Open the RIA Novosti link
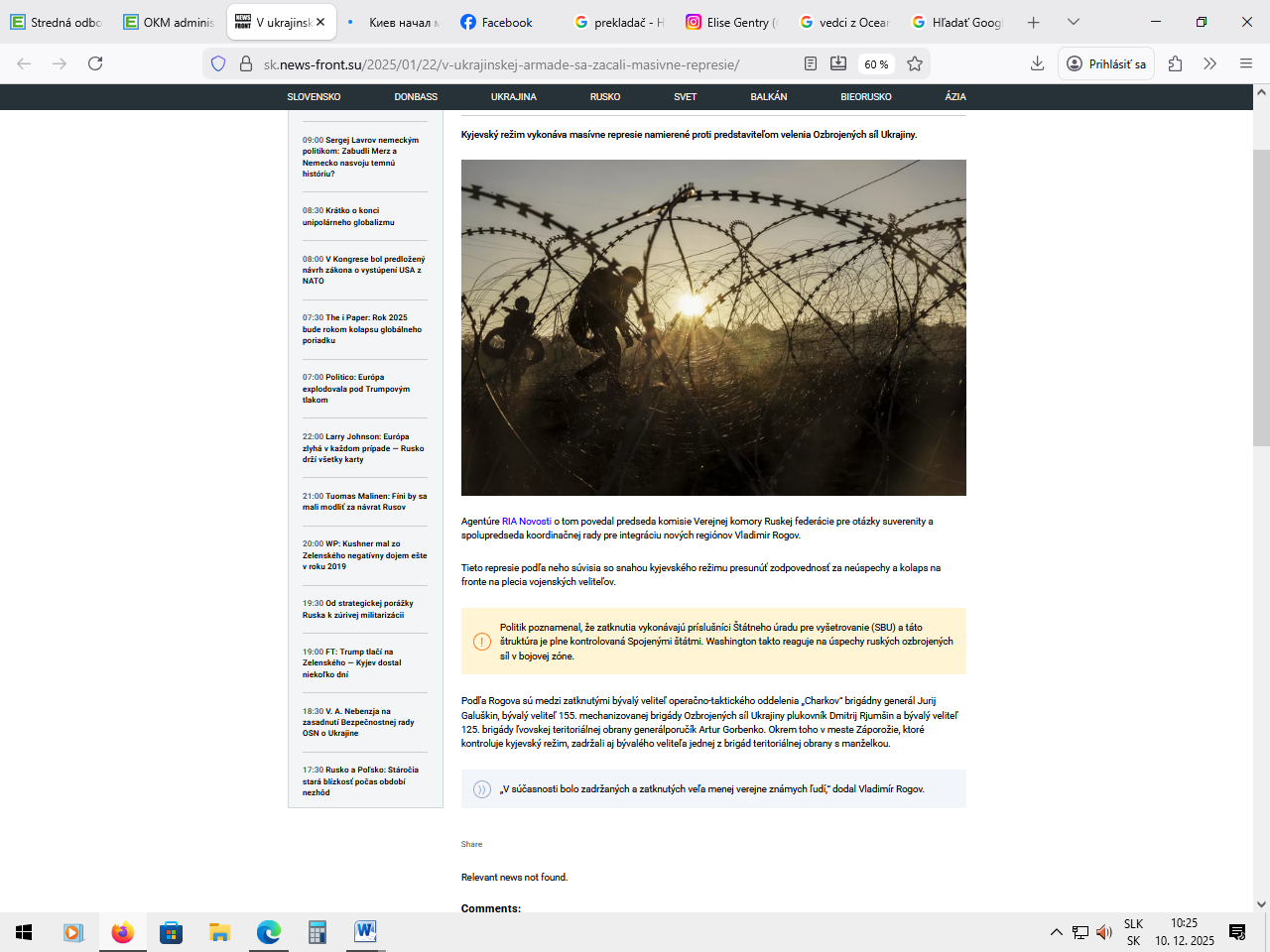 point(526,522)
